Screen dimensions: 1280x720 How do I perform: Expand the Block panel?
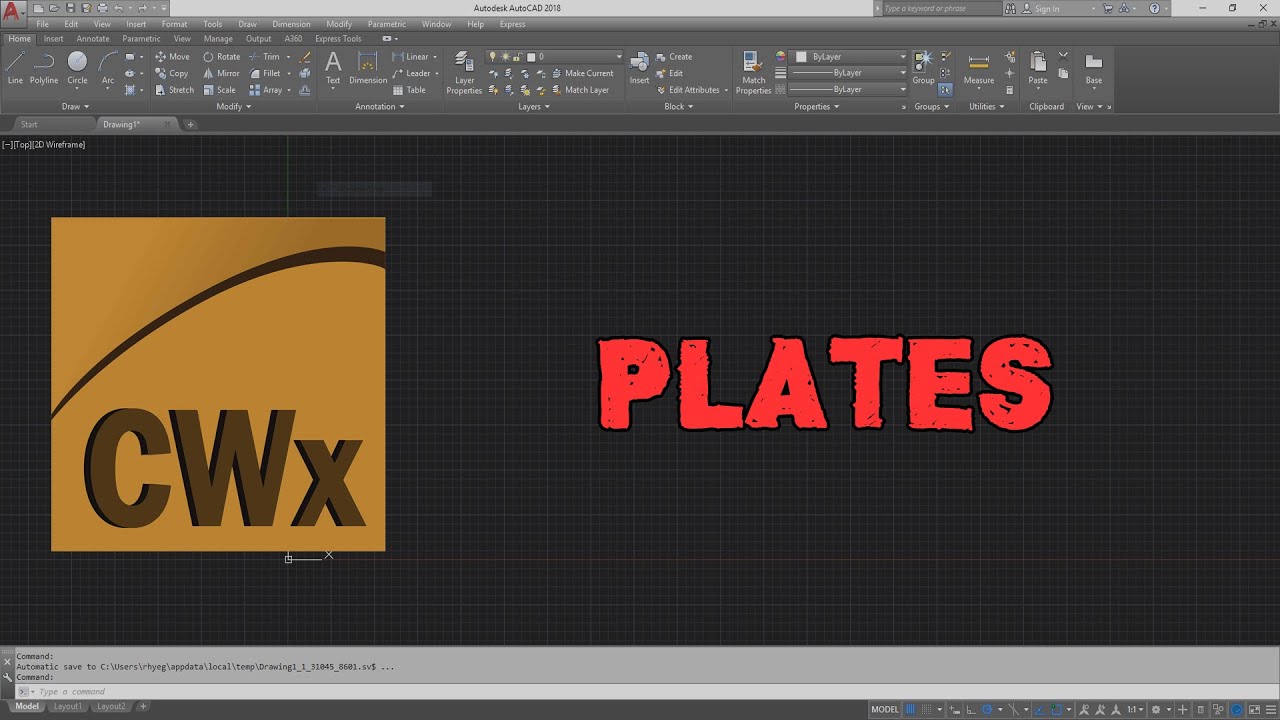click(679, 106)
